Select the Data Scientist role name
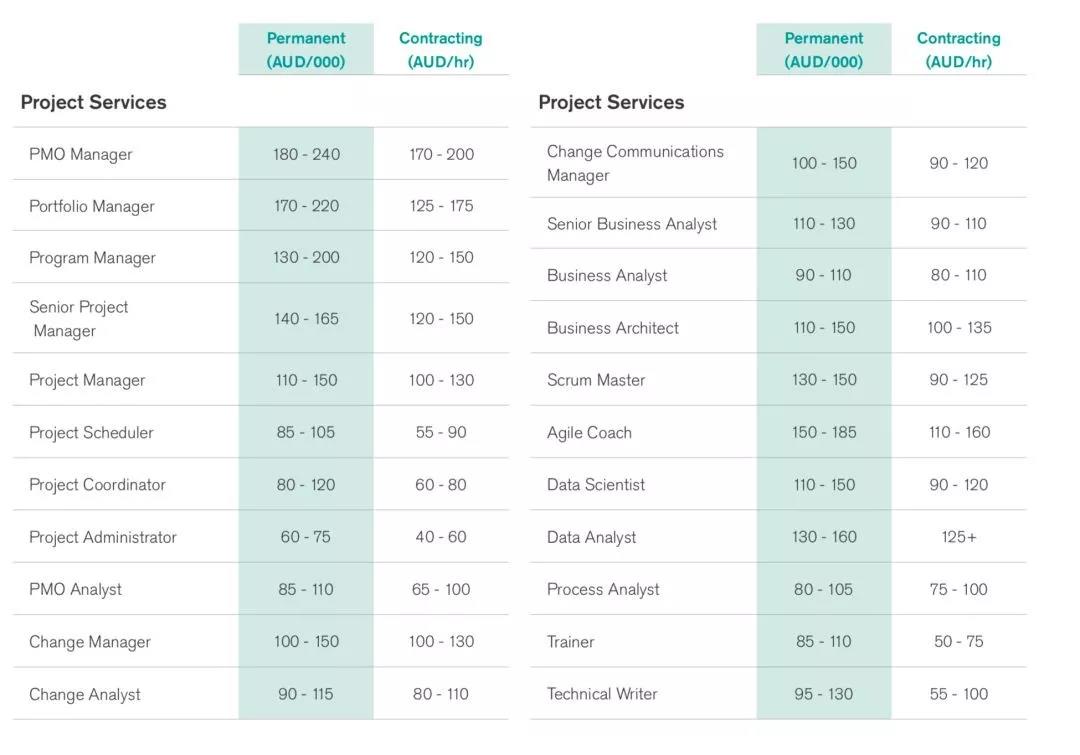The width and height of the screenshot is (1080, 755). coord(596,484)
